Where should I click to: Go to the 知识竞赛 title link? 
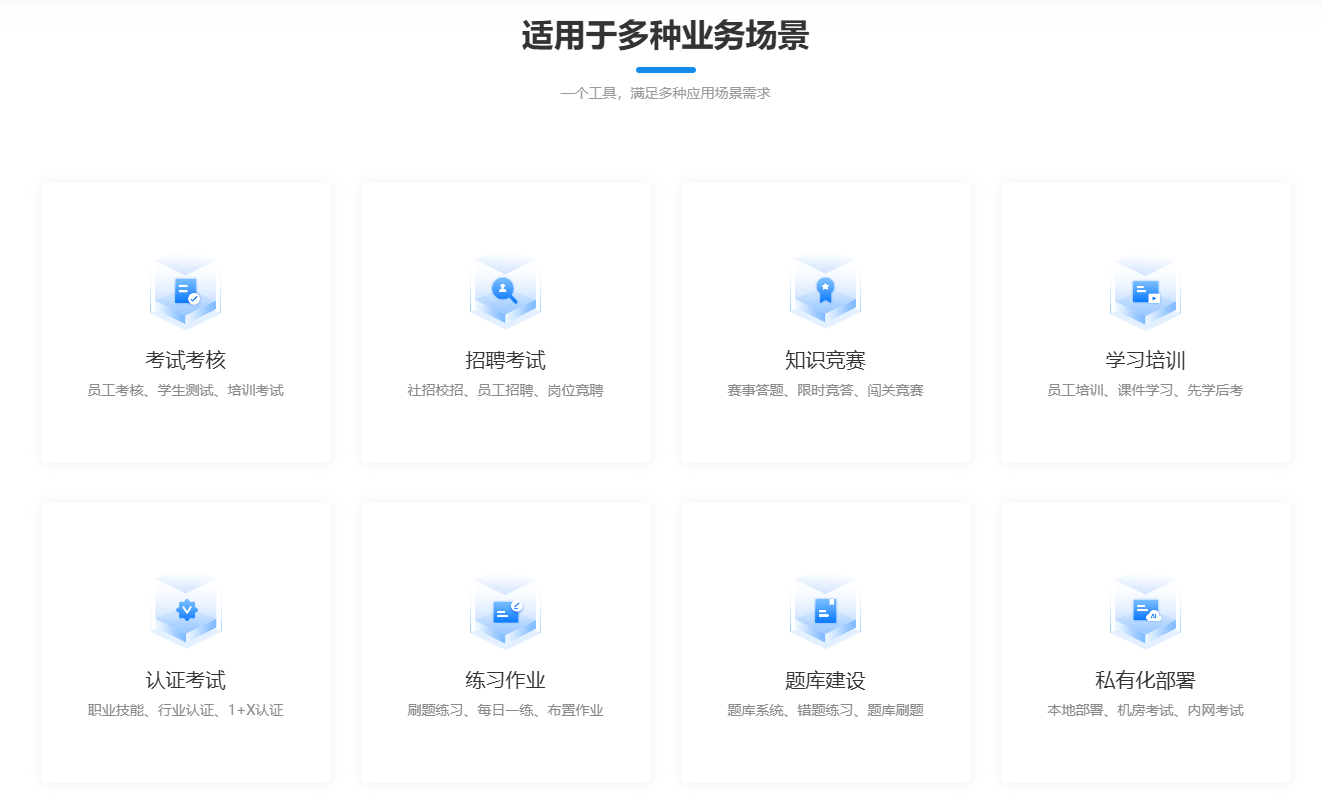coord(825,360)
